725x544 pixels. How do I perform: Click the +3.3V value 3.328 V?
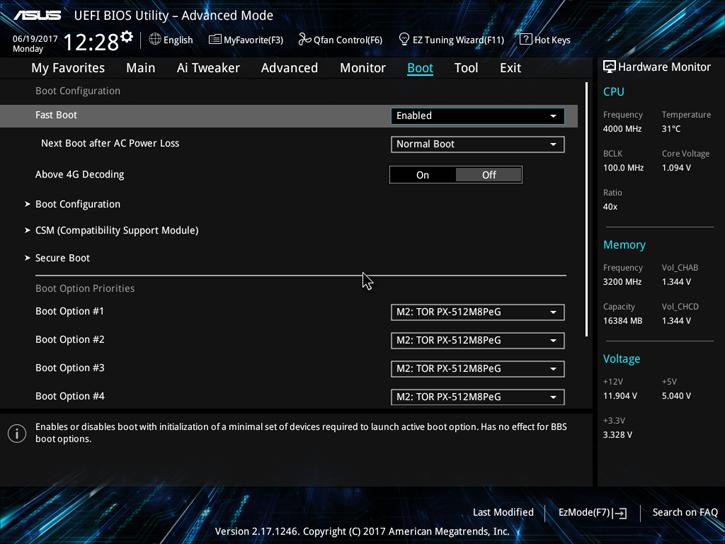617,435
